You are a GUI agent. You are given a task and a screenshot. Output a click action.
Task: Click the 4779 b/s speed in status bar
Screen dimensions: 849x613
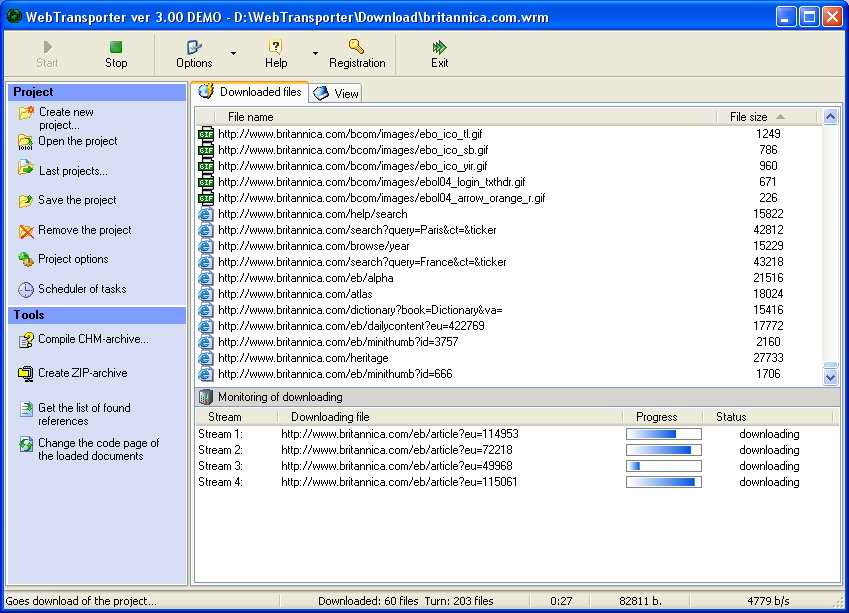pyautogui.click(x=768, y=601)
